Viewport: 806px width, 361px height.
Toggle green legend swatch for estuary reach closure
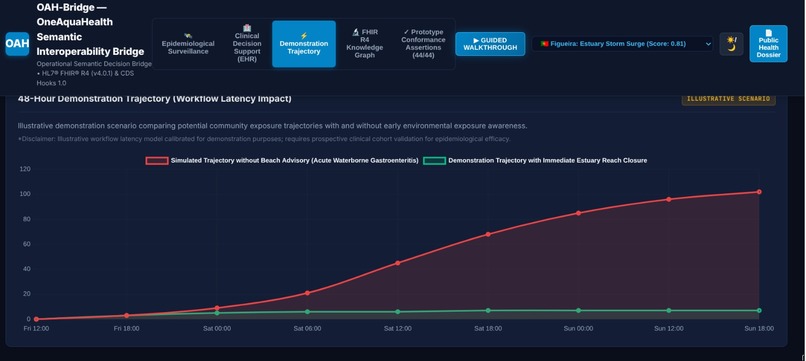(x=434, y=160)
